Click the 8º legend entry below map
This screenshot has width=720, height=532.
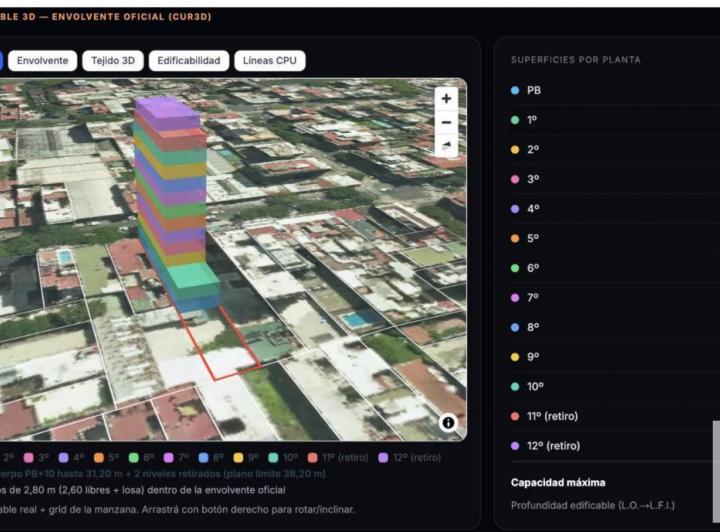point(211,458)
